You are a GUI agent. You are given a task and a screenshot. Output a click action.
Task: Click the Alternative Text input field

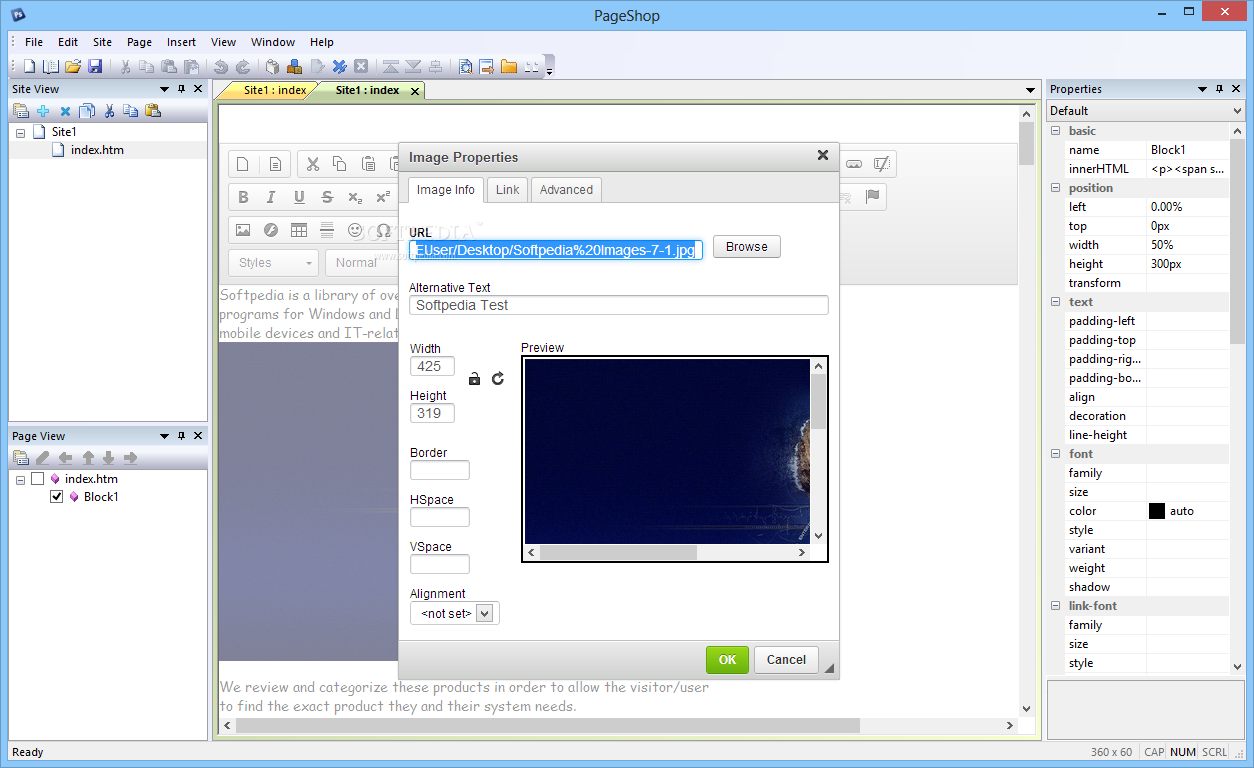[619, 305]
